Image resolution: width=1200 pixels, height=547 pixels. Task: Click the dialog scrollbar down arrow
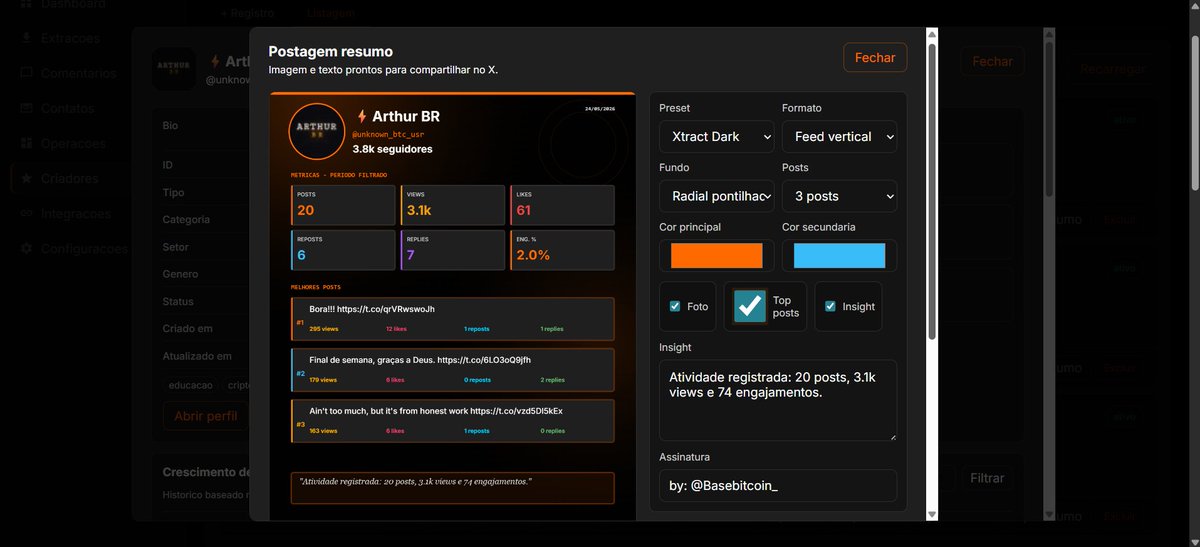[932, 514]
